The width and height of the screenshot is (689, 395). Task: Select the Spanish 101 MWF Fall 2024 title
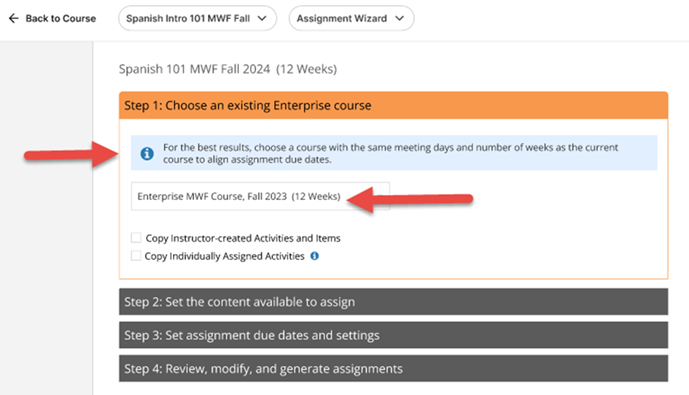228,69
